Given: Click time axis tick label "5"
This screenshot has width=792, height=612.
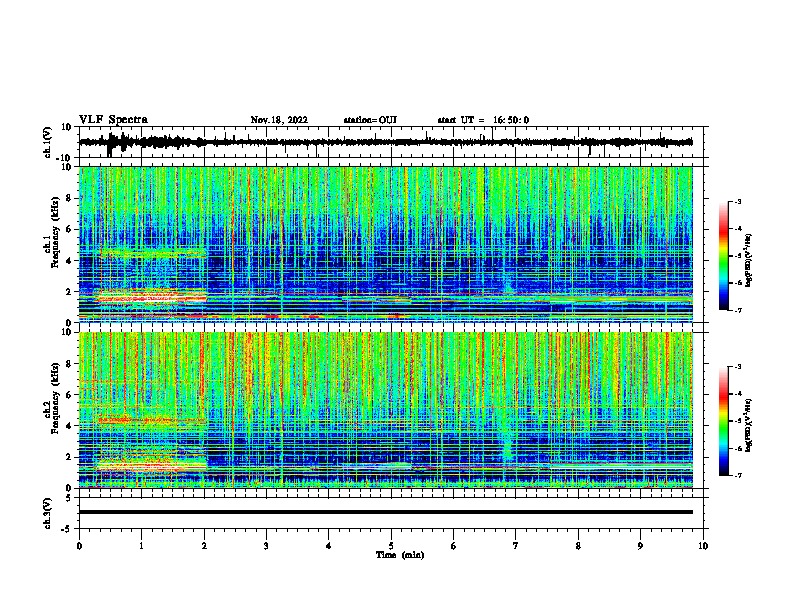Looking at the screenshot, I should (x=391, y=546).
